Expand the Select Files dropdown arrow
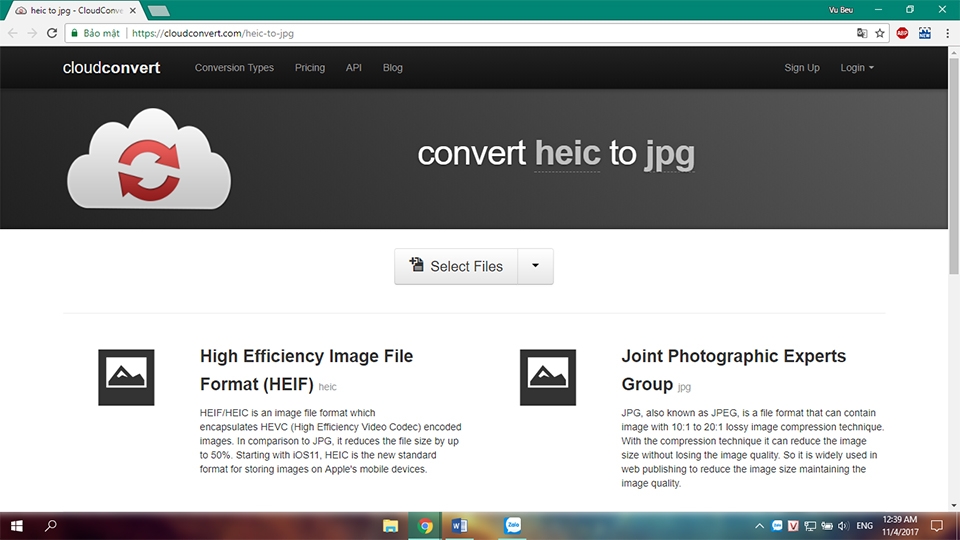Image resolution: width=960 pixels, height=540 pixels. [x=535, y=266]
